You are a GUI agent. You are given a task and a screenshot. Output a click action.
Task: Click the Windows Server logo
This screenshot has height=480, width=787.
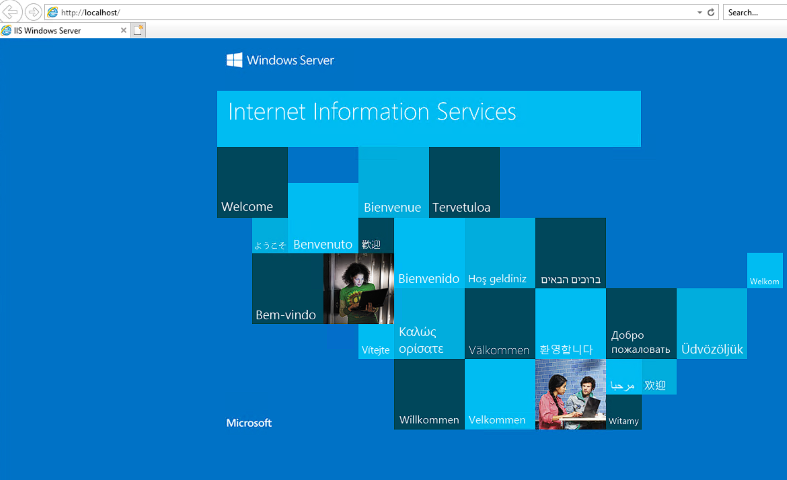pos(280,60)
